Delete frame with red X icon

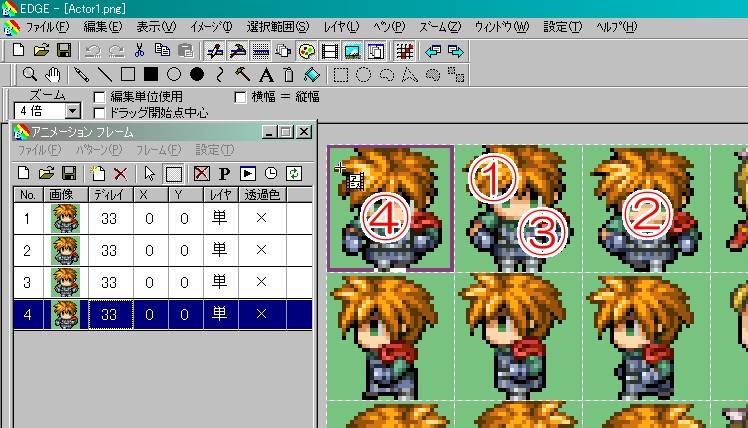121,173
